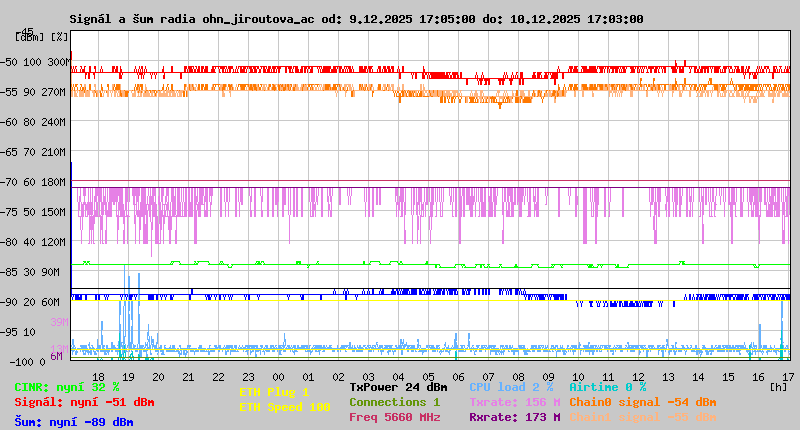Click the '[h]' time axis unit label
Viewport: 800px width, 430px height.
coord(779,387)
